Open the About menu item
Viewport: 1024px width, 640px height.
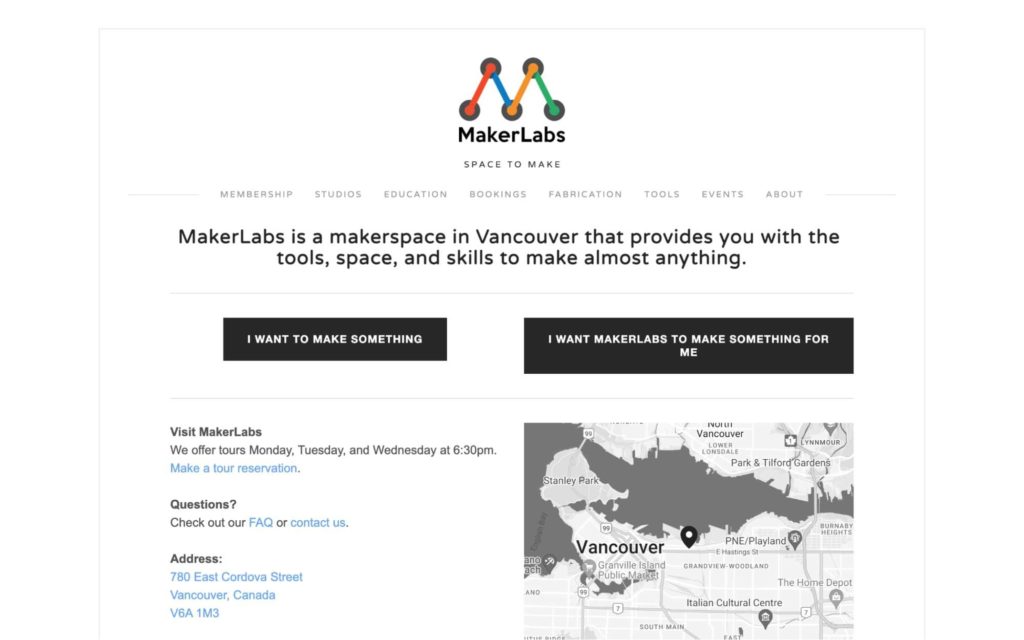[784, 194]
